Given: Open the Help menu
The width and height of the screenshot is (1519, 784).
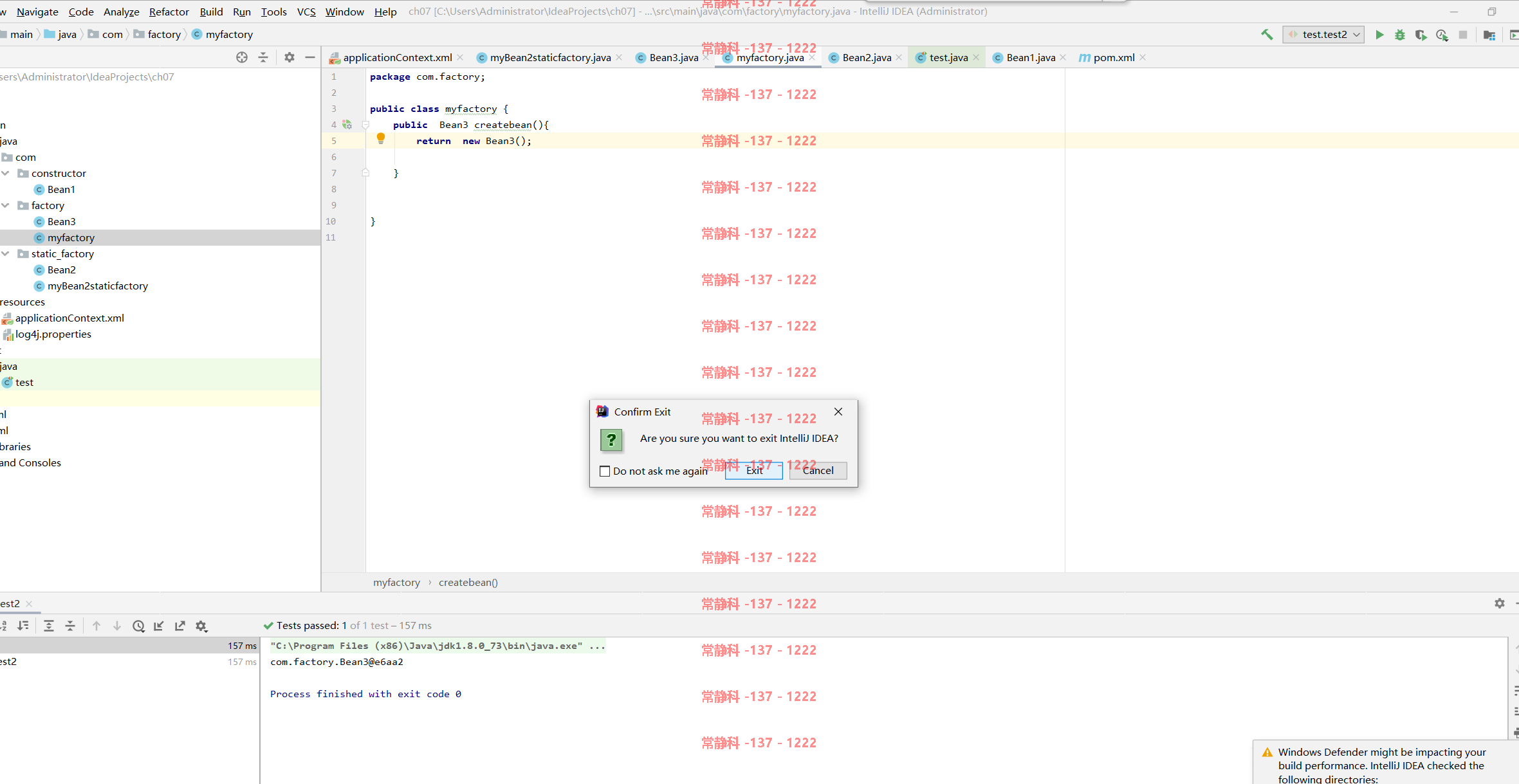Looking at the screenshot, I should [x=385, y=12].
